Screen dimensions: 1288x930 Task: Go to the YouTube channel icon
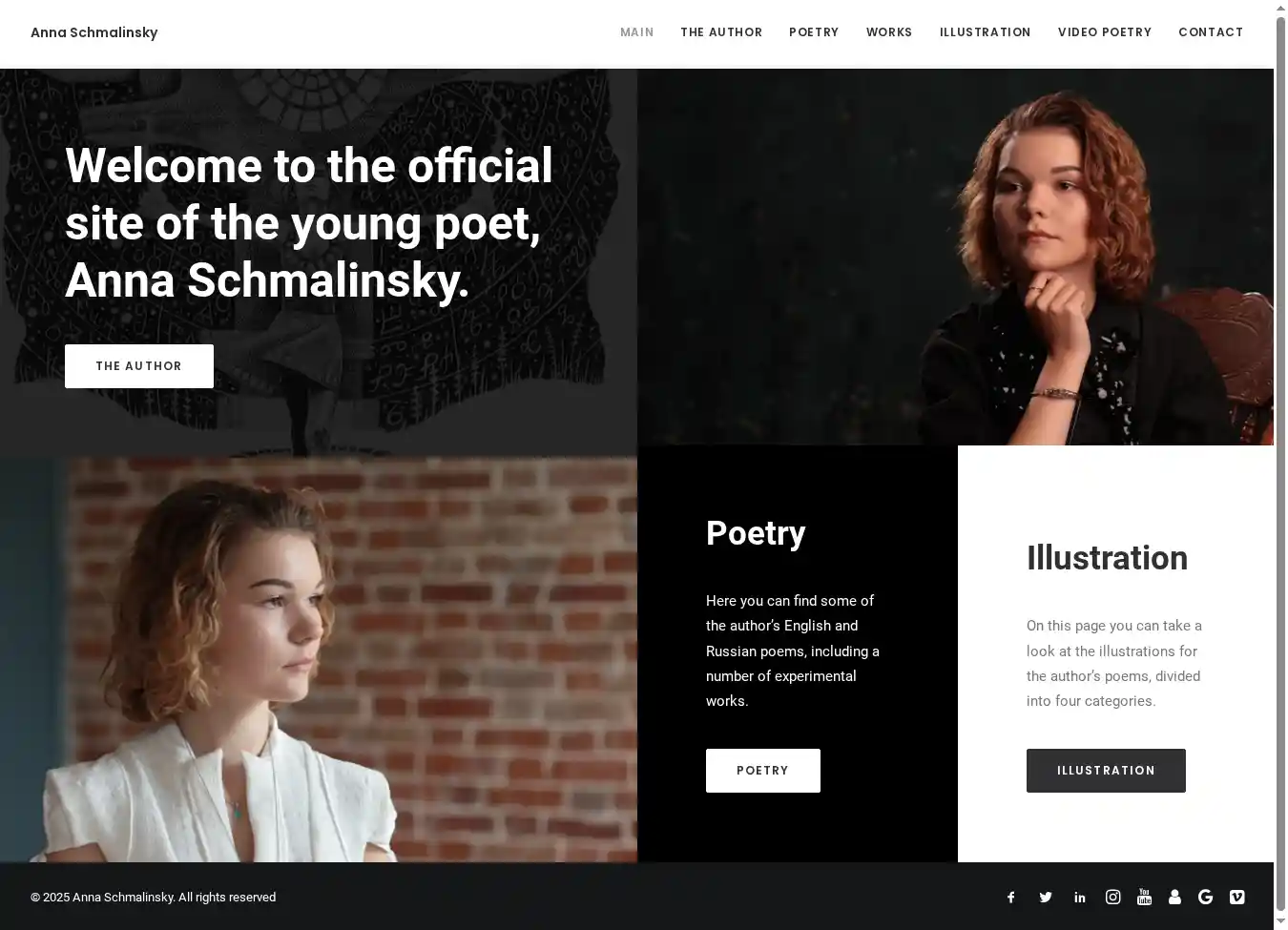(x=1145, y=897)
